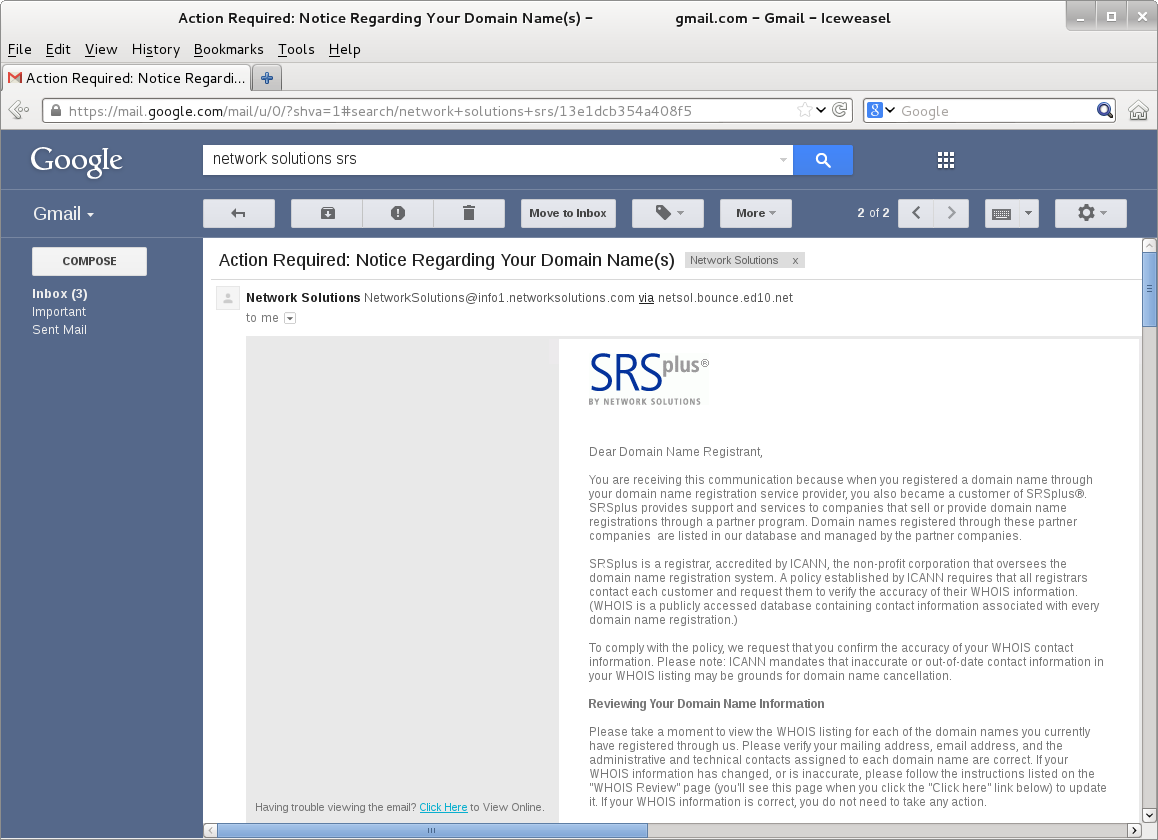Open the History menu

(156, 49)
